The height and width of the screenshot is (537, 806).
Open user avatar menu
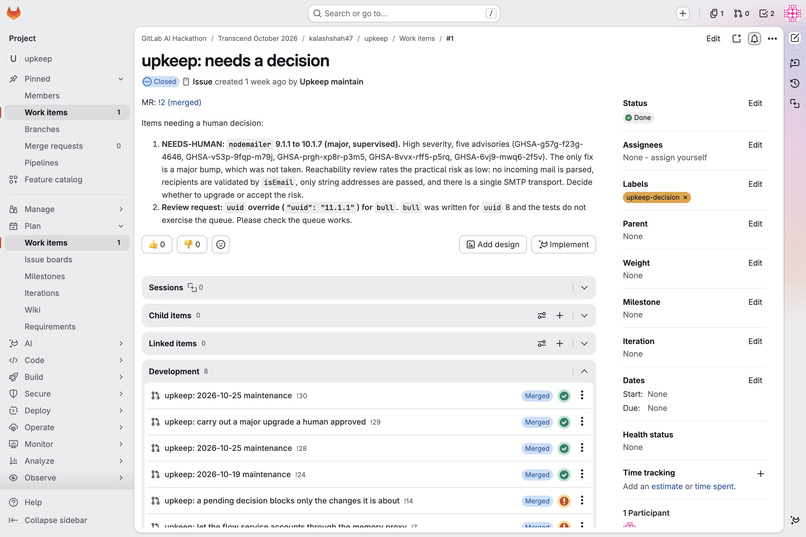792,13
